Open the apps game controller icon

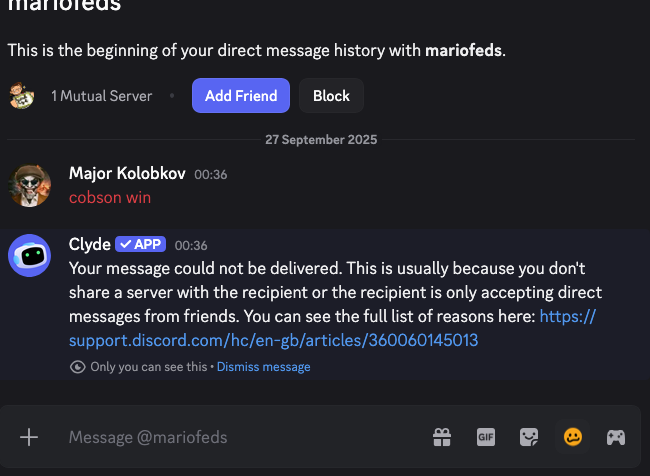[x=616, y=437]
